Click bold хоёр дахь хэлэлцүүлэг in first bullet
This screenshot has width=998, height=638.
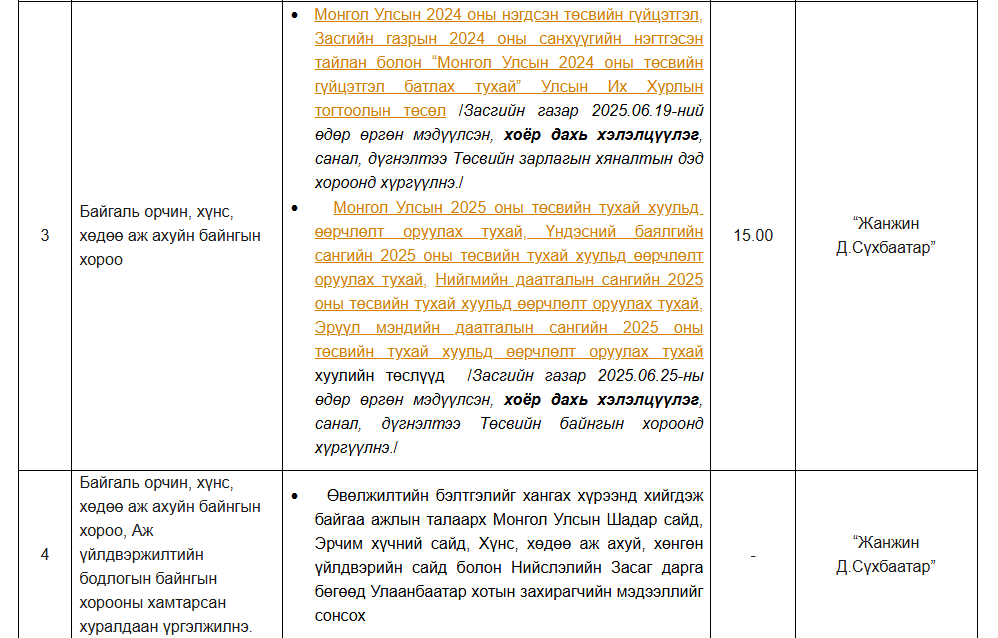[601, 135]
